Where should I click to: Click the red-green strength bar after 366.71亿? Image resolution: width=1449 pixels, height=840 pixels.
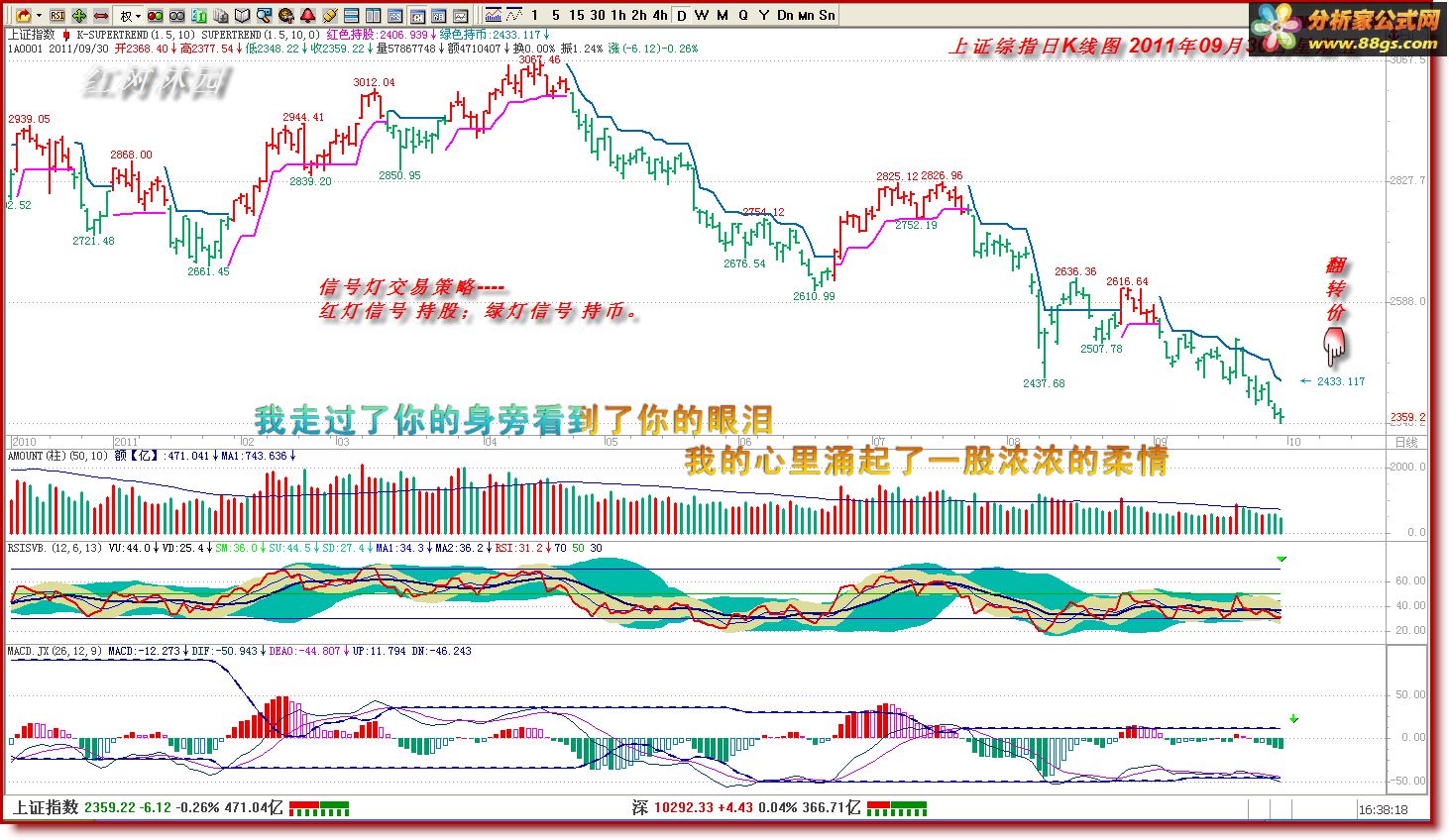point(896,808)
